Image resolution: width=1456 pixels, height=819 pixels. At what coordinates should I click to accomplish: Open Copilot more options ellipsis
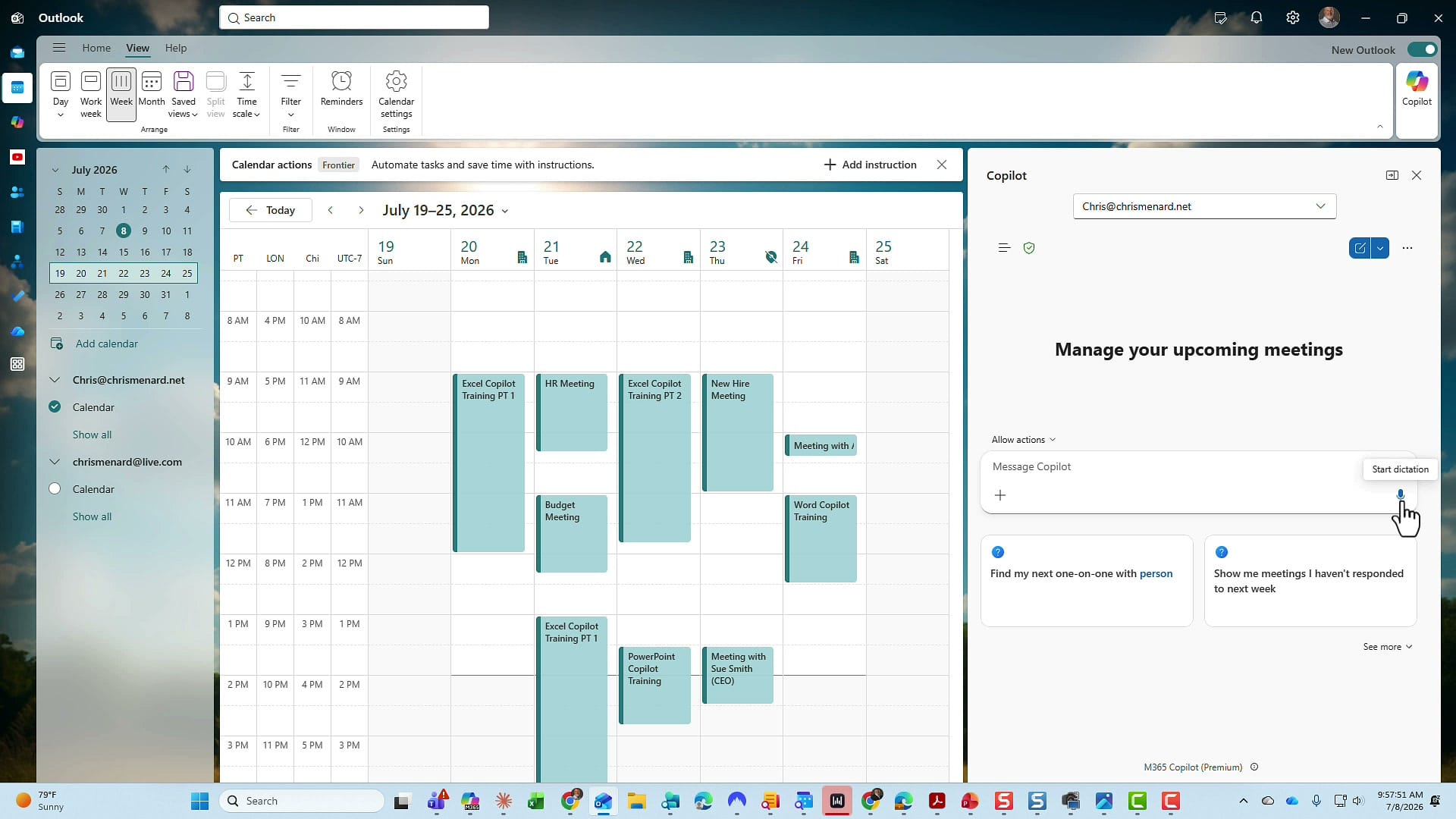(x=1407, y=248)
